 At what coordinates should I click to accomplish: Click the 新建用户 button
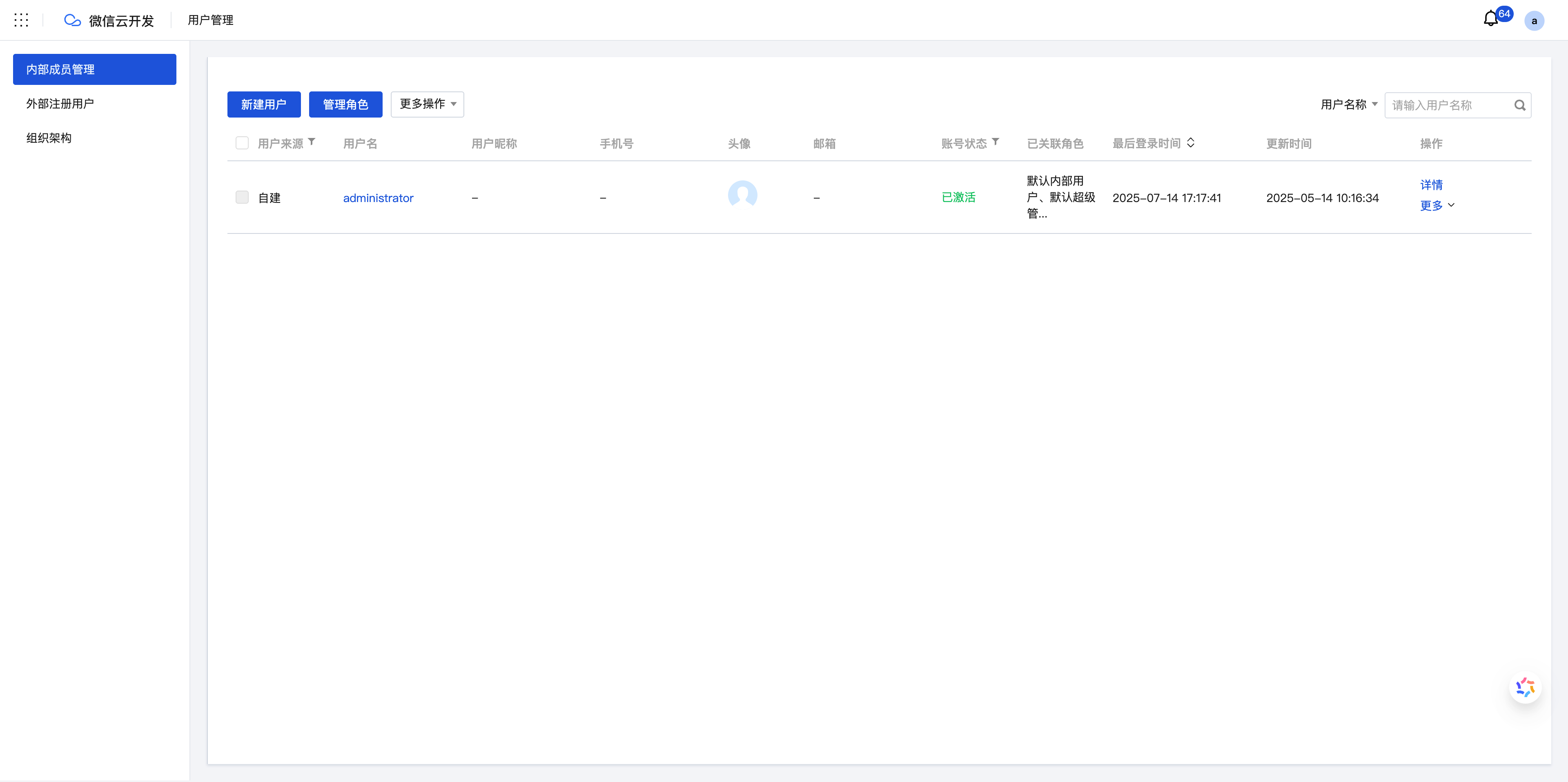coord(263,104)
